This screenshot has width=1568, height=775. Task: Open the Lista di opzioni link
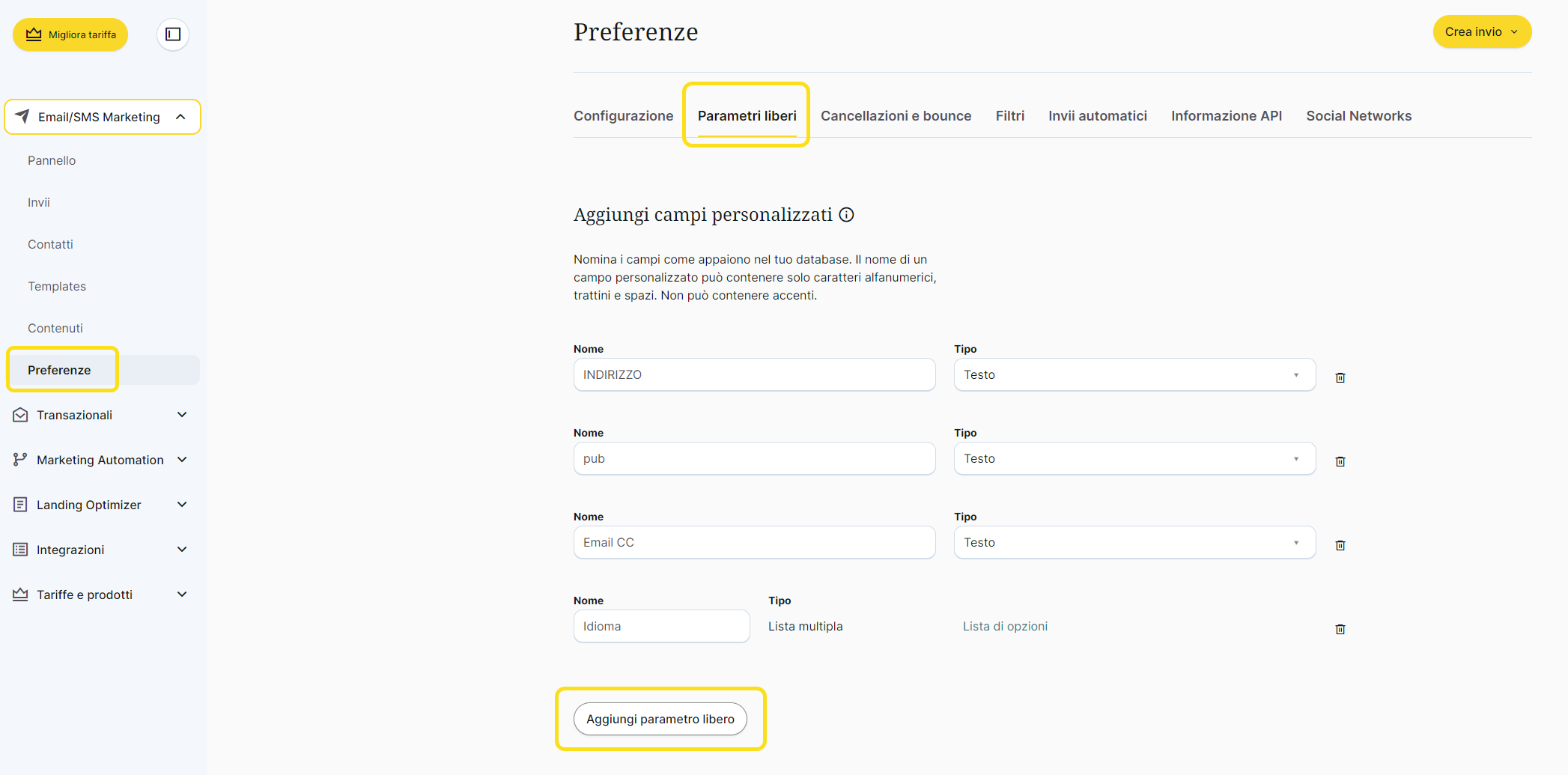1005,626
